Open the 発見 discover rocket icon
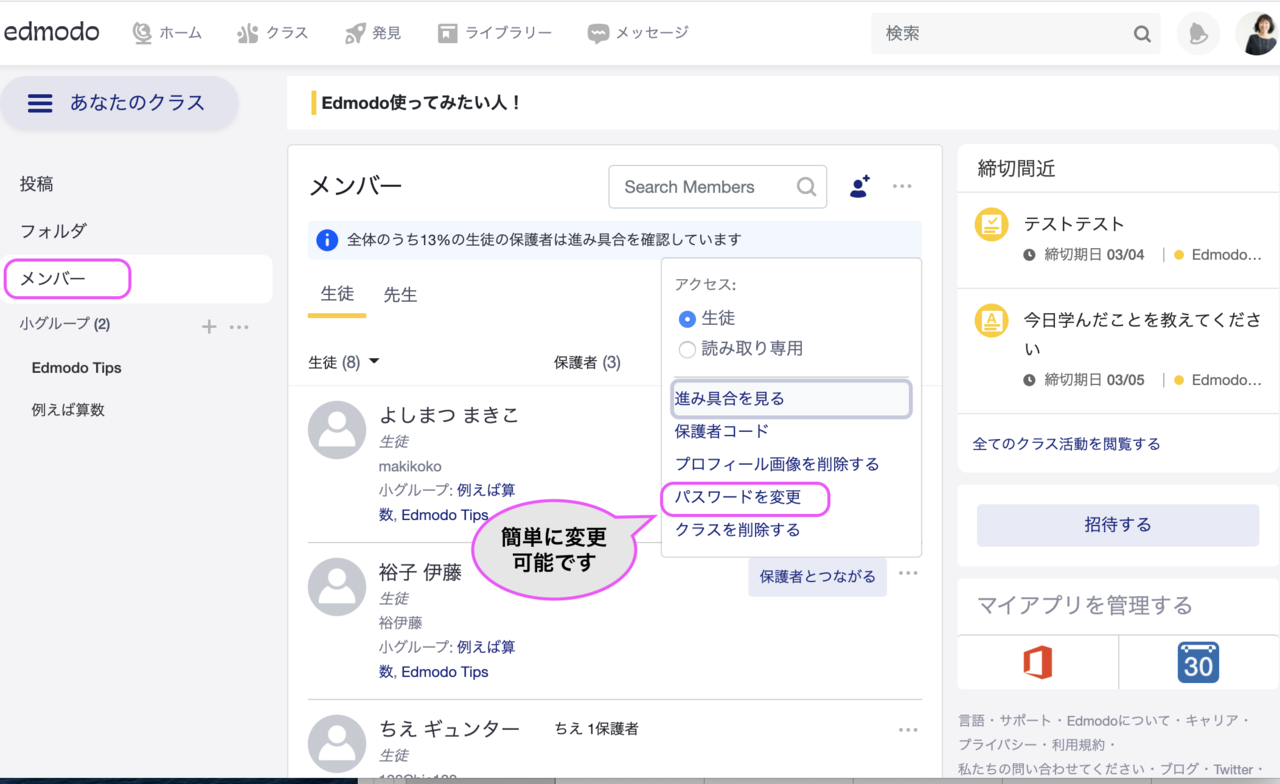This screenshot has width=1280, height=784. tap(355, 33)
